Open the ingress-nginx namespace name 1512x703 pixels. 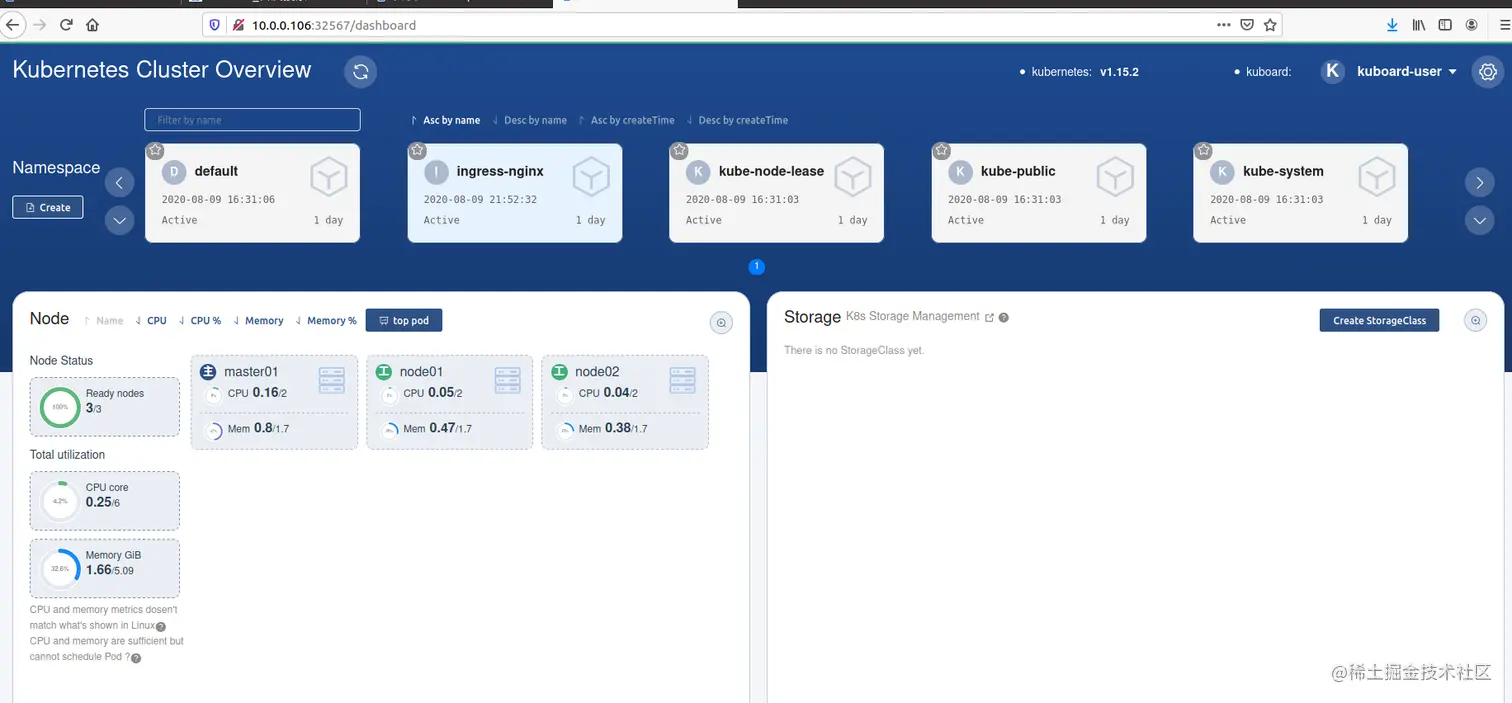[x=500, y=171]
